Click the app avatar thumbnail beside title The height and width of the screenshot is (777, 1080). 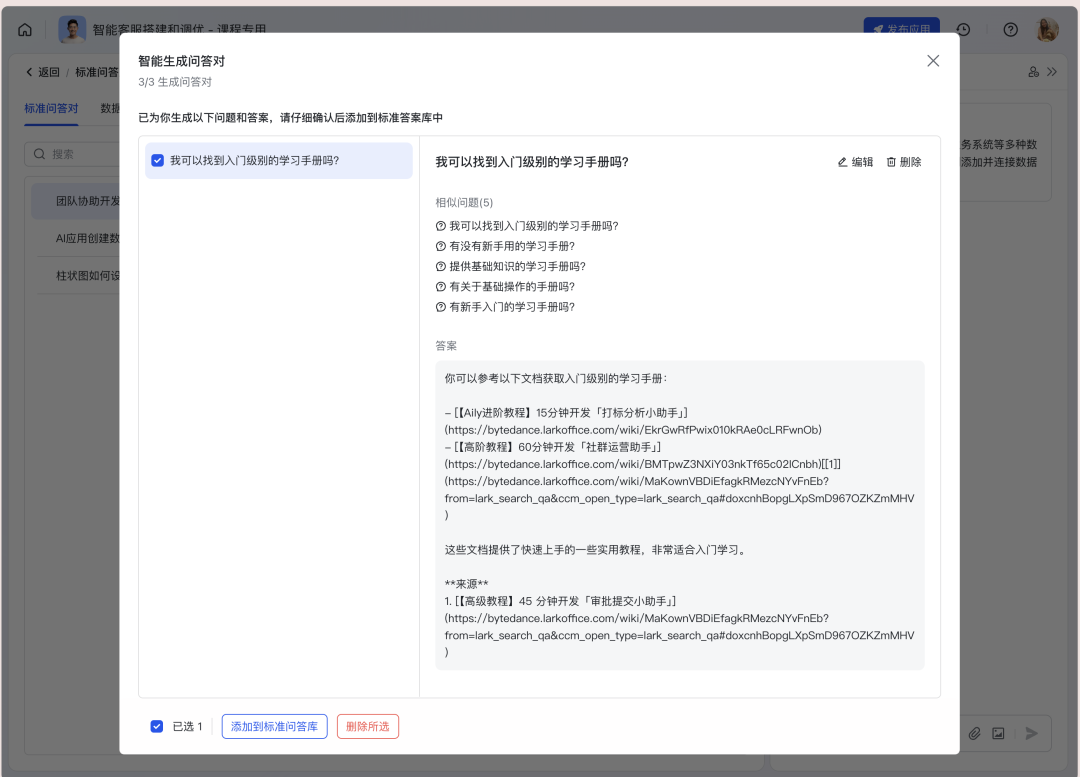click(x=72, y=30)
